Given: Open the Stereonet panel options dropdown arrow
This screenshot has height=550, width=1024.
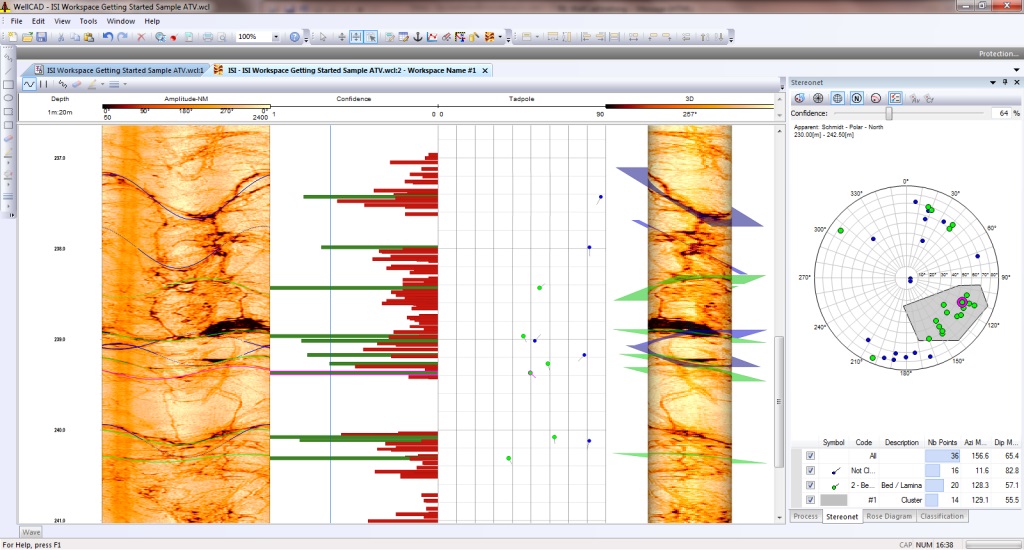Looking at the screenshot, I should point(991,82).
